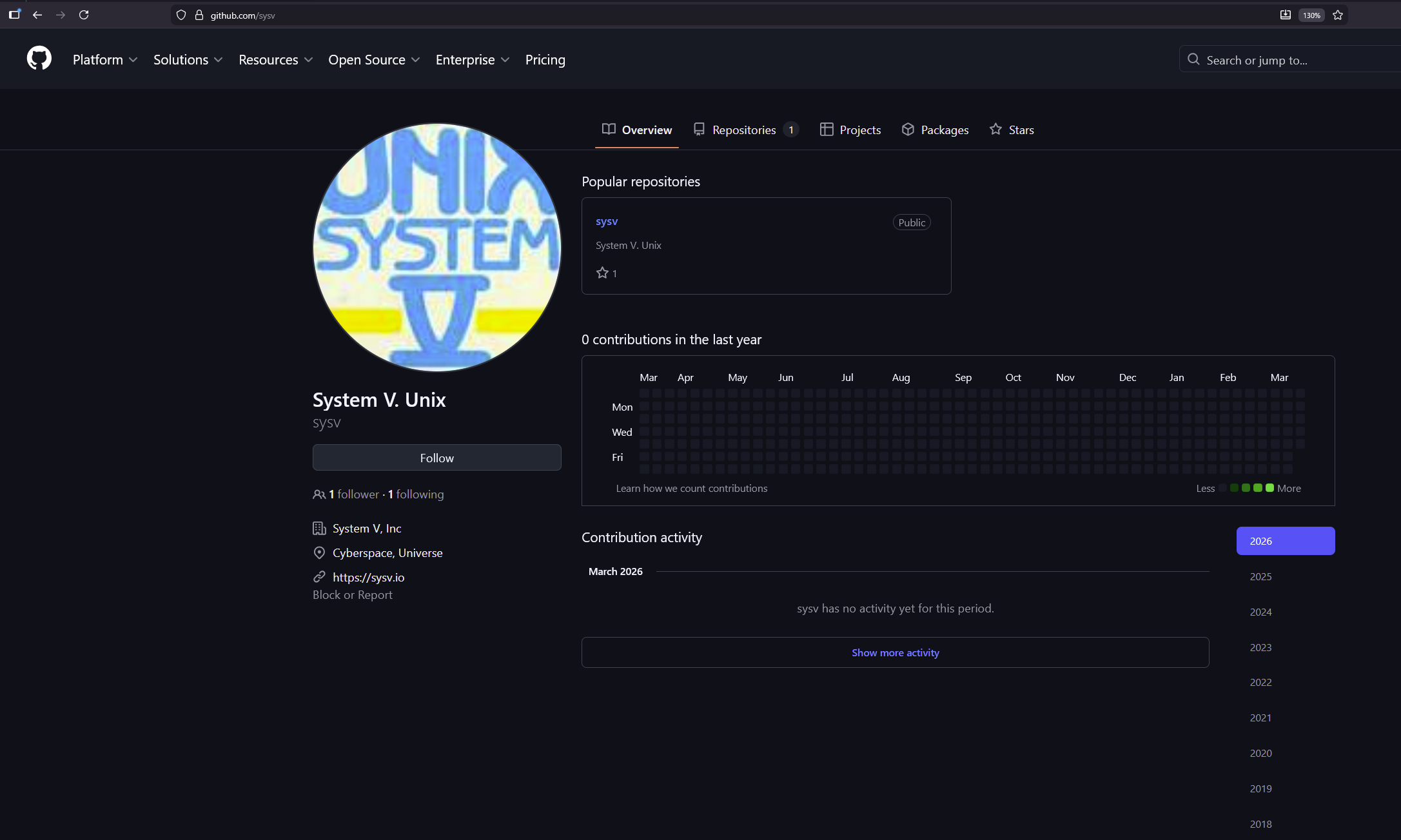Click the search magnifier icon

[x=1193, y=59]
